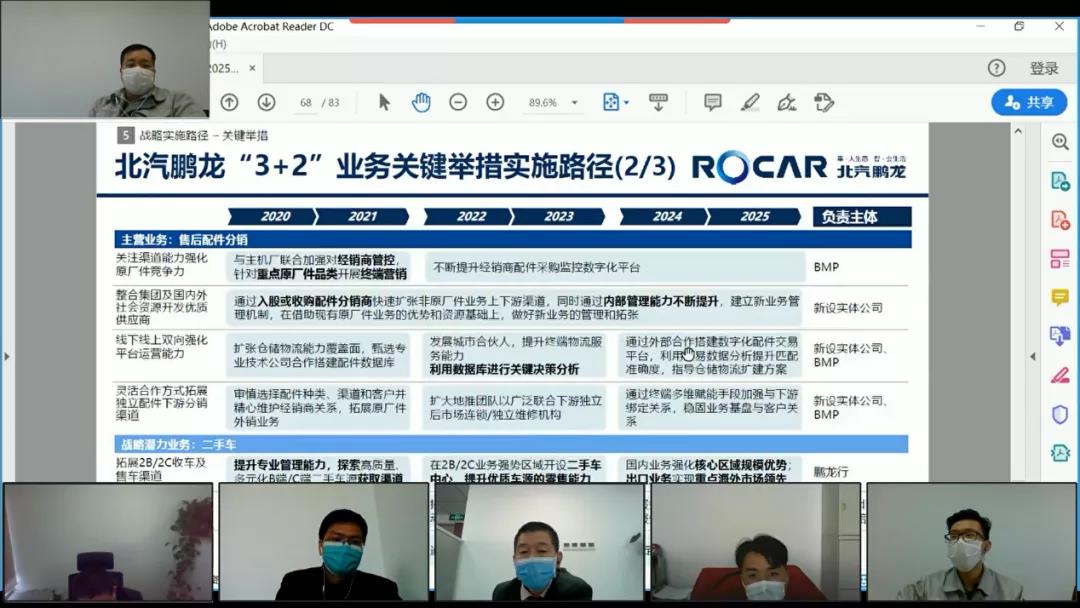Activate the Hand pan tool
Image resolution: width=1080 pixels, height=608 pixels.
(421, 103)
